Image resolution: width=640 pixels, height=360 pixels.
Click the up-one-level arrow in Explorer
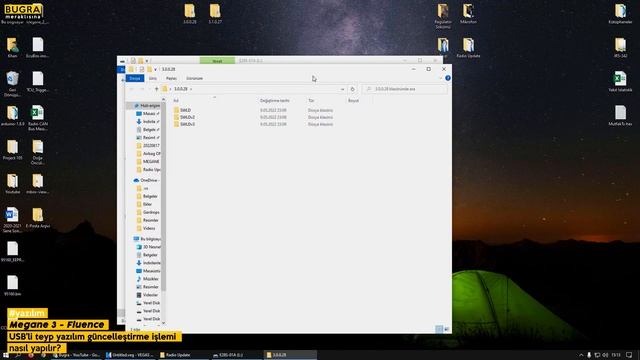coord(156,89)
